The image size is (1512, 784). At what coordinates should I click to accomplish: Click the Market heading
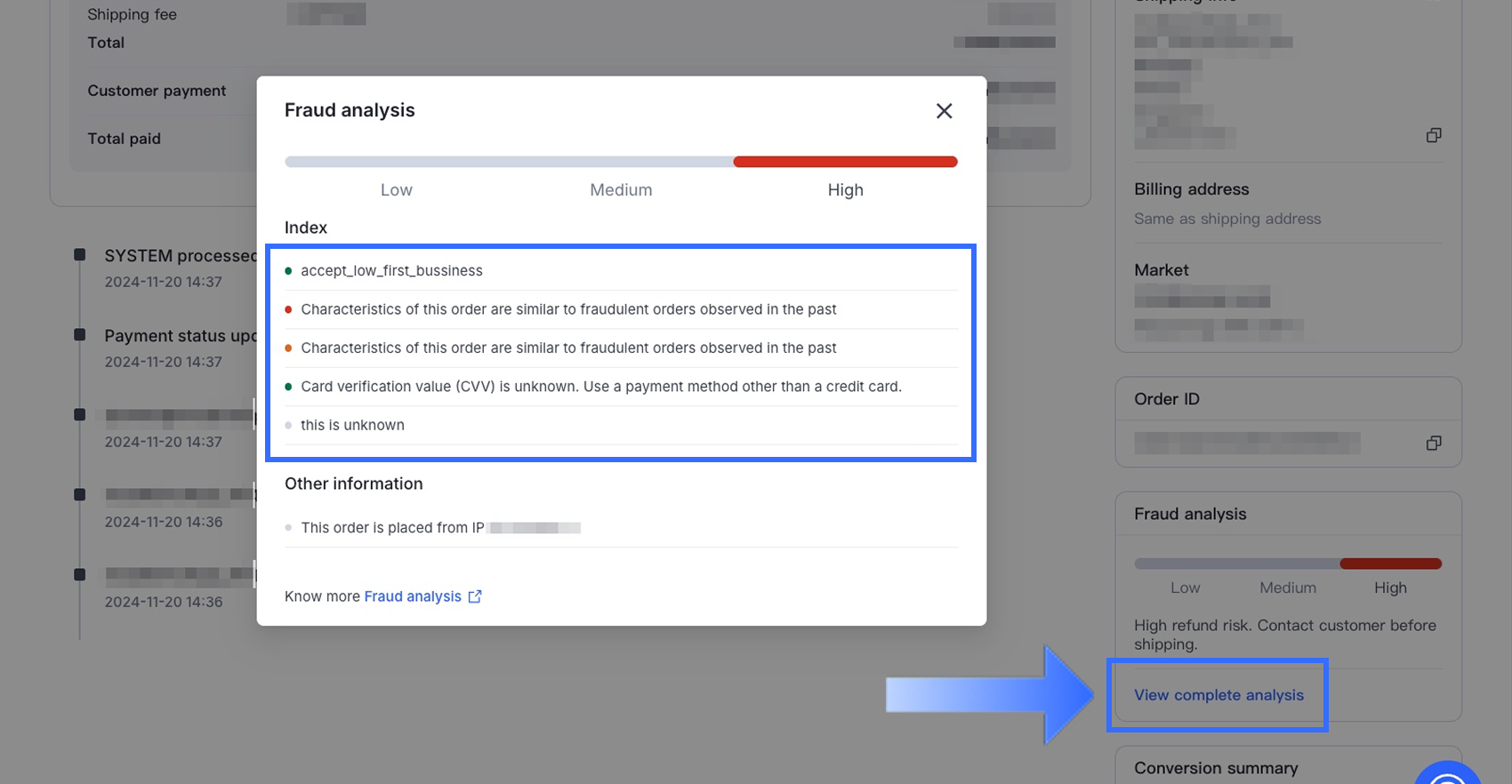tap(1161, 270)
